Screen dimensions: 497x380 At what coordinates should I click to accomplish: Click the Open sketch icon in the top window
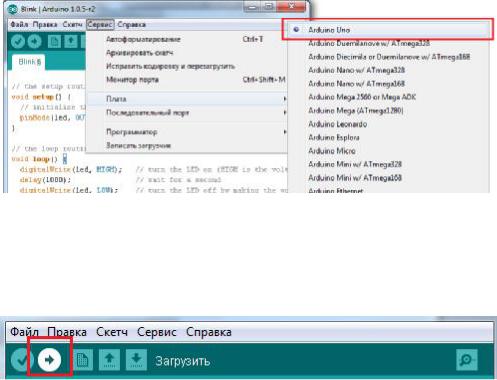[71, 42]
